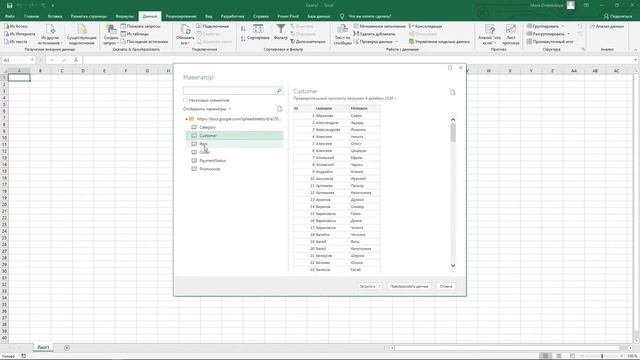Viewport: 640px width, 360px height.
Task: Select the Category table in Navigator
Action: pos(234,127)
